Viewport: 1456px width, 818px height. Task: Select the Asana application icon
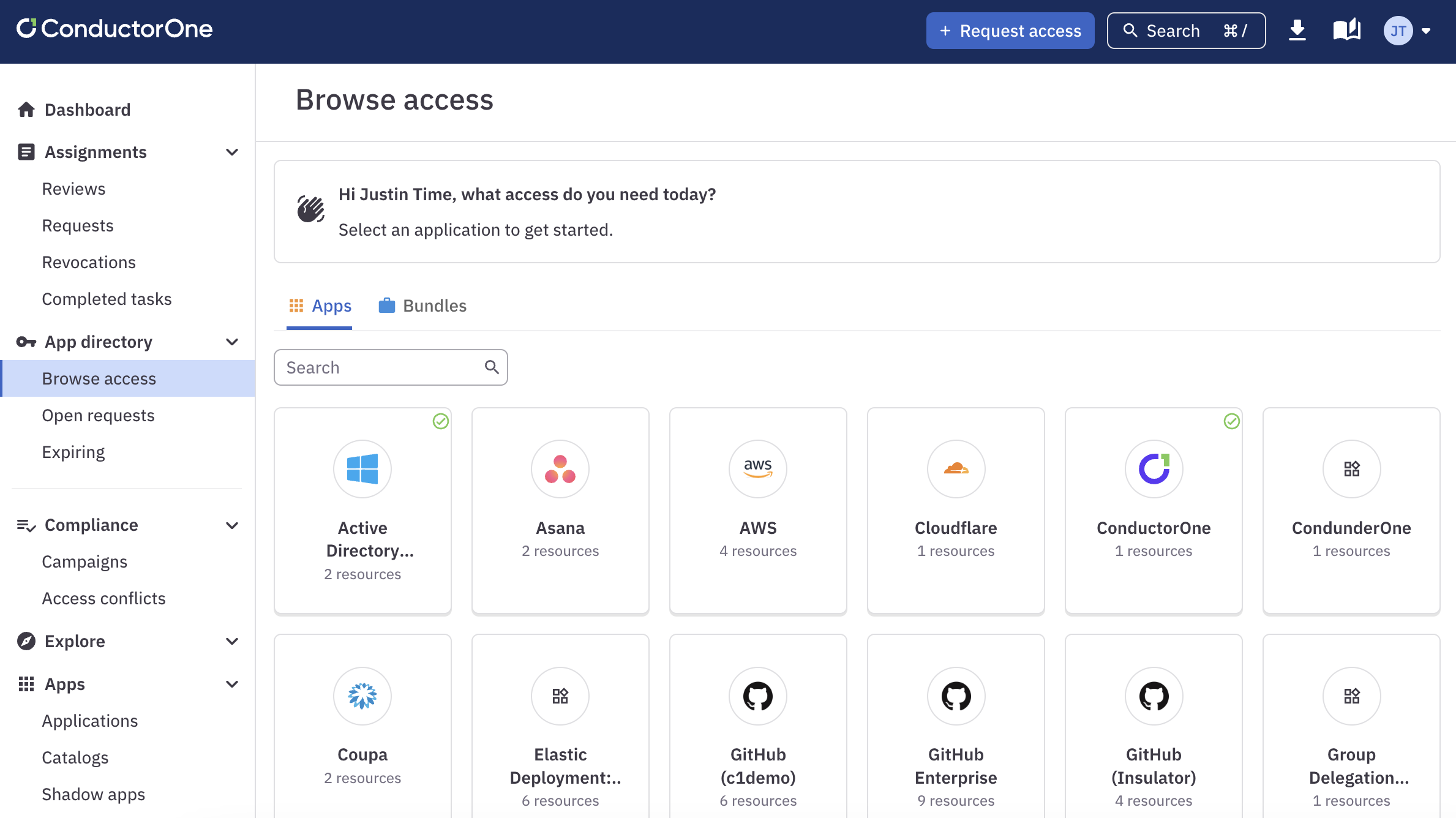coord(559,468)
